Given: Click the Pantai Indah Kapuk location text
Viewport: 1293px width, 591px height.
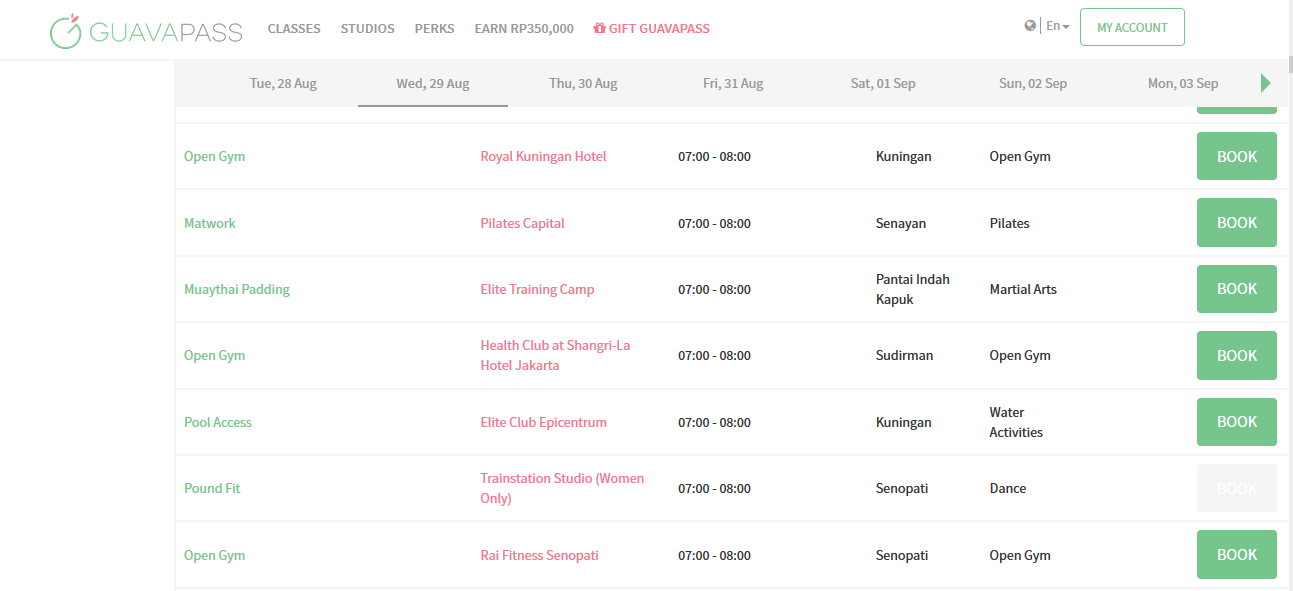Looking at the screenshot, I should pos(913,289).
